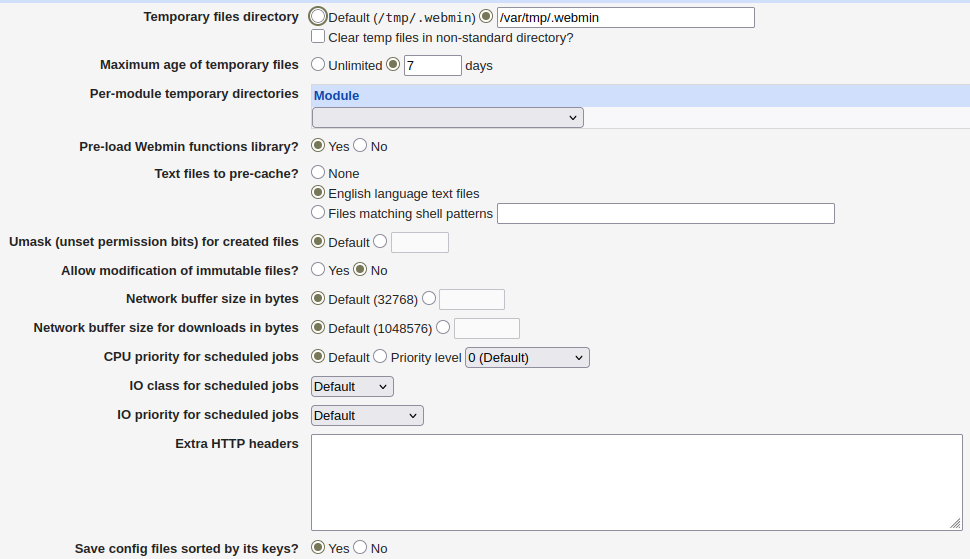Select Default (1048576) download buffer size

tap(318, 327)
